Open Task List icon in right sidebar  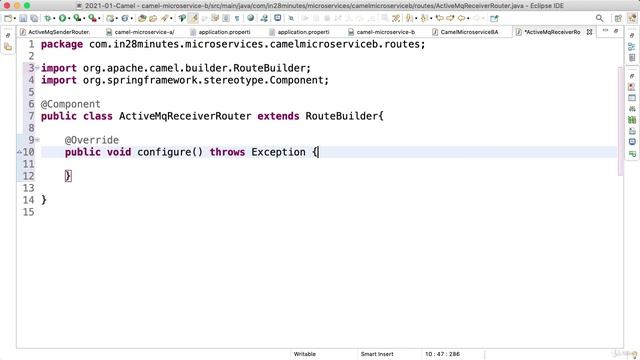[632, 58]
